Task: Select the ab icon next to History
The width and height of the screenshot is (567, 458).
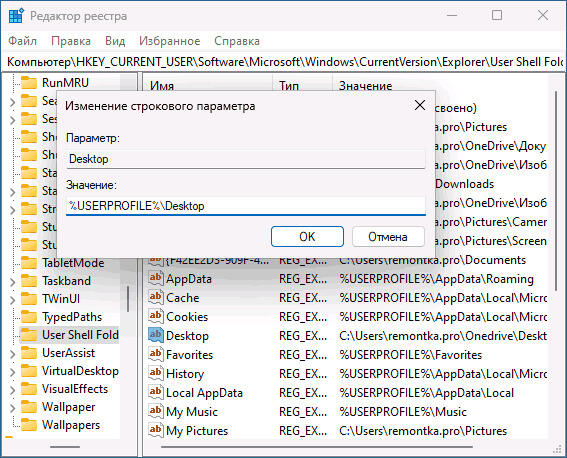Action: [155, 373]
